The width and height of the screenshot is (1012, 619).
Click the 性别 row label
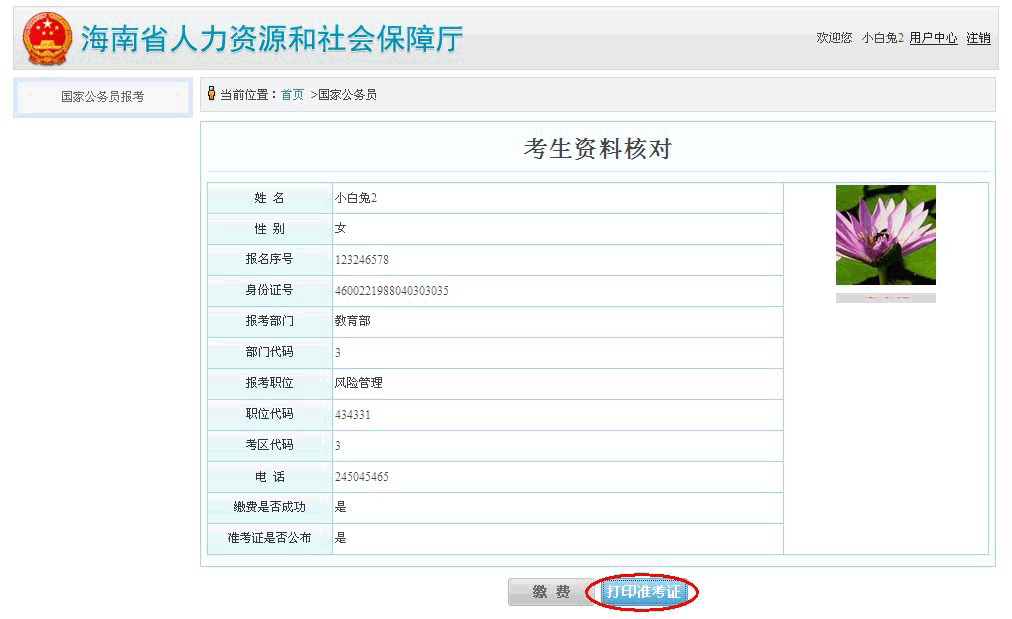[269, 228]
